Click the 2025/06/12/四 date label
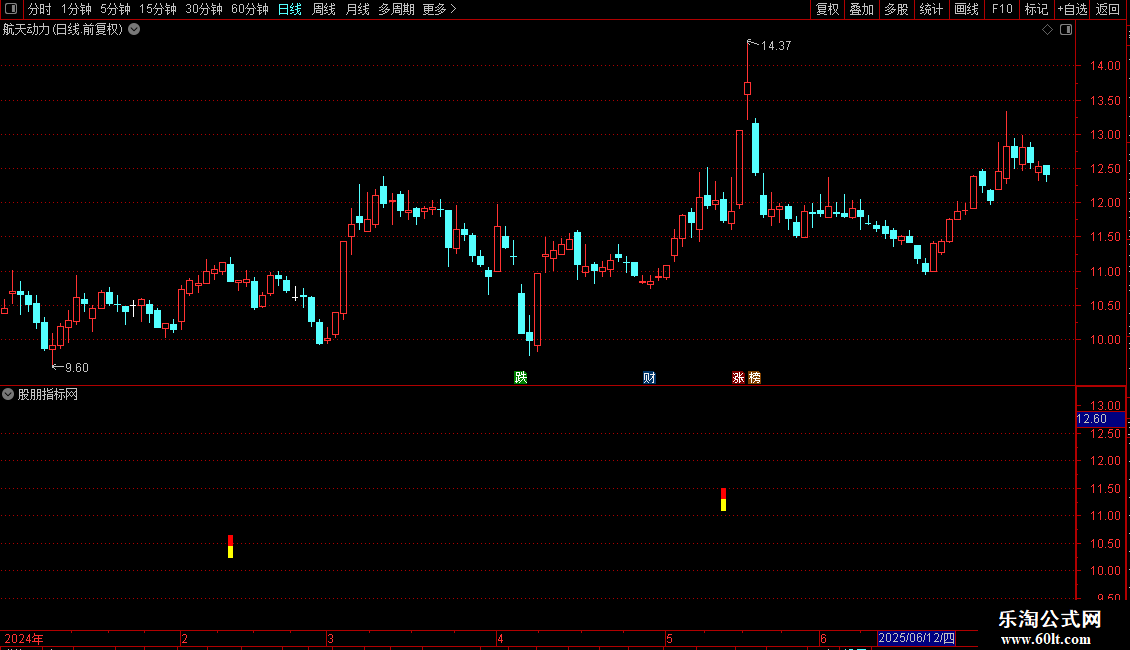 point(917,638)
